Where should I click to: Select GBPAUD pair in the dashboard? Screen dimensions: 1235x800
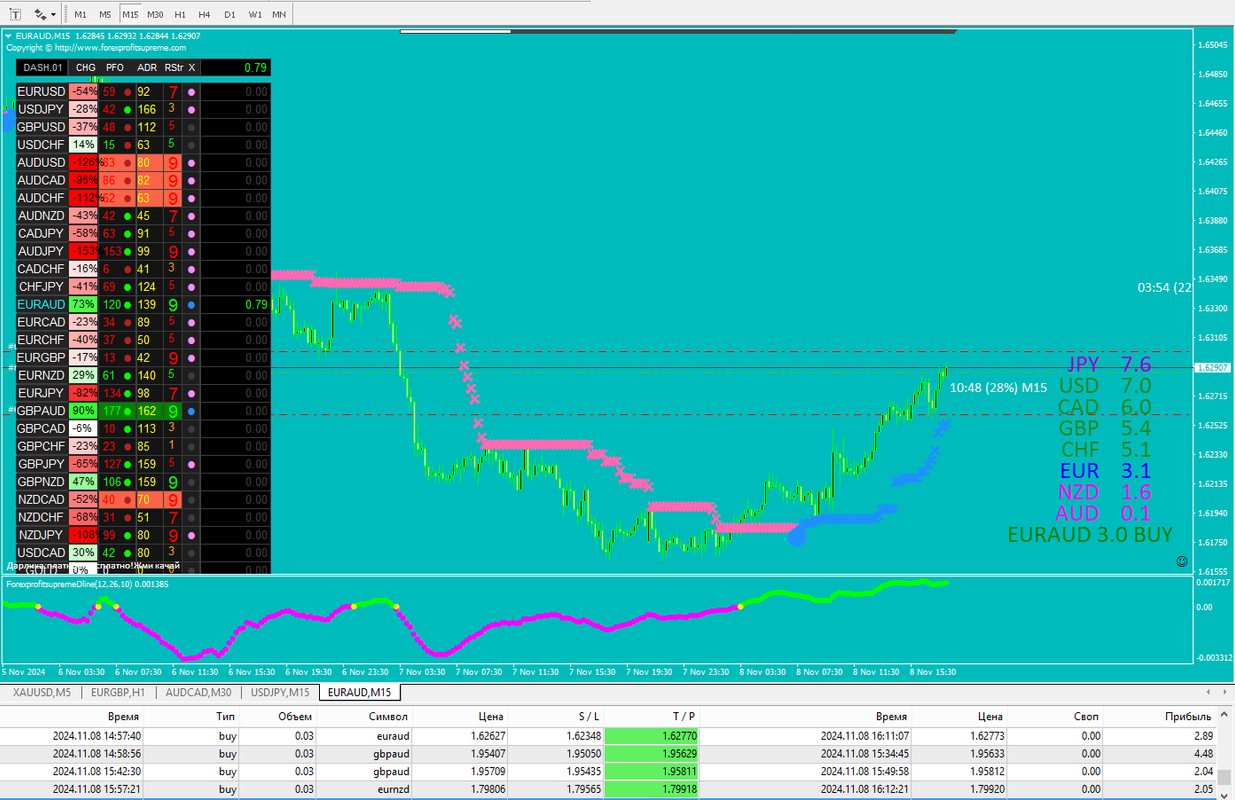point(41,410)
